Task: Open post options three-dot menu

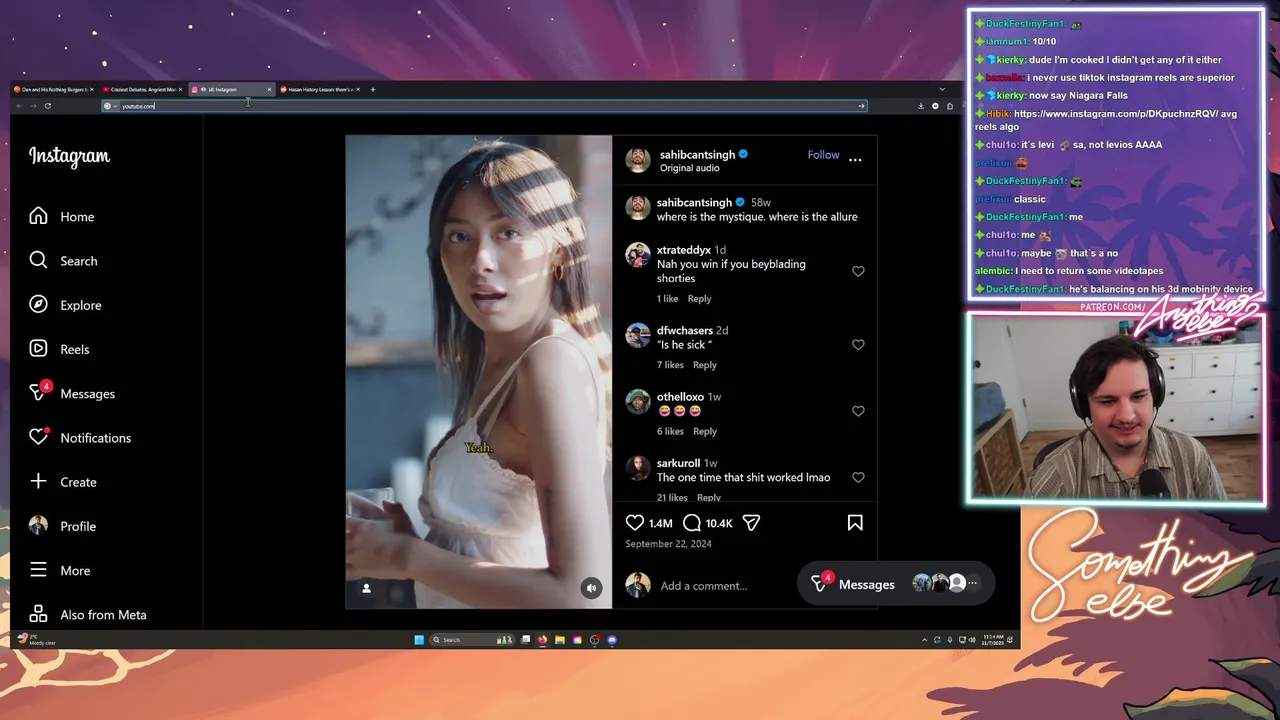Action: (x=855, y=159)
